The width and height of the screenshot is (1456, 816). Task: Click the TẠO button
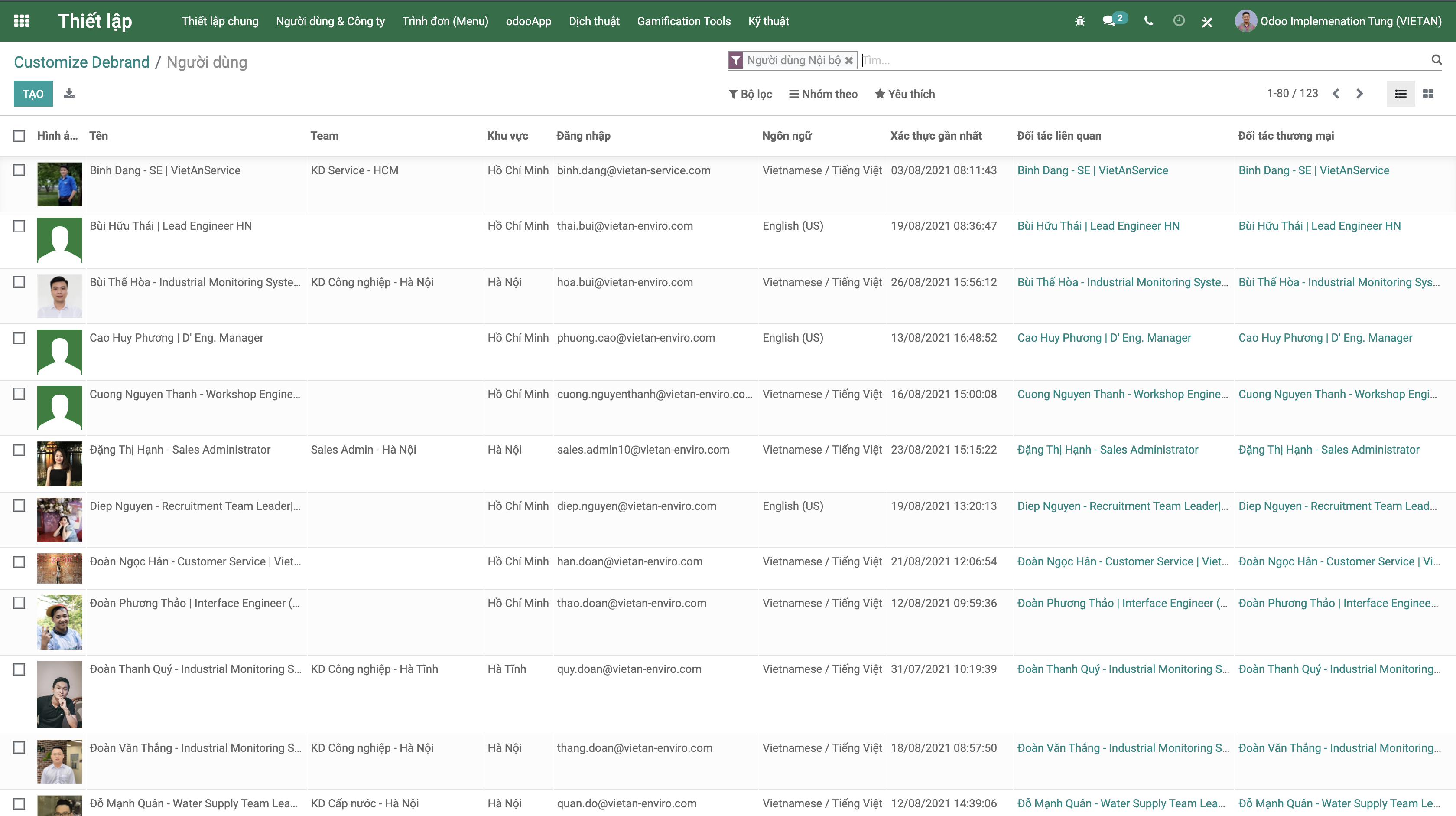click(x=33, y=93)
